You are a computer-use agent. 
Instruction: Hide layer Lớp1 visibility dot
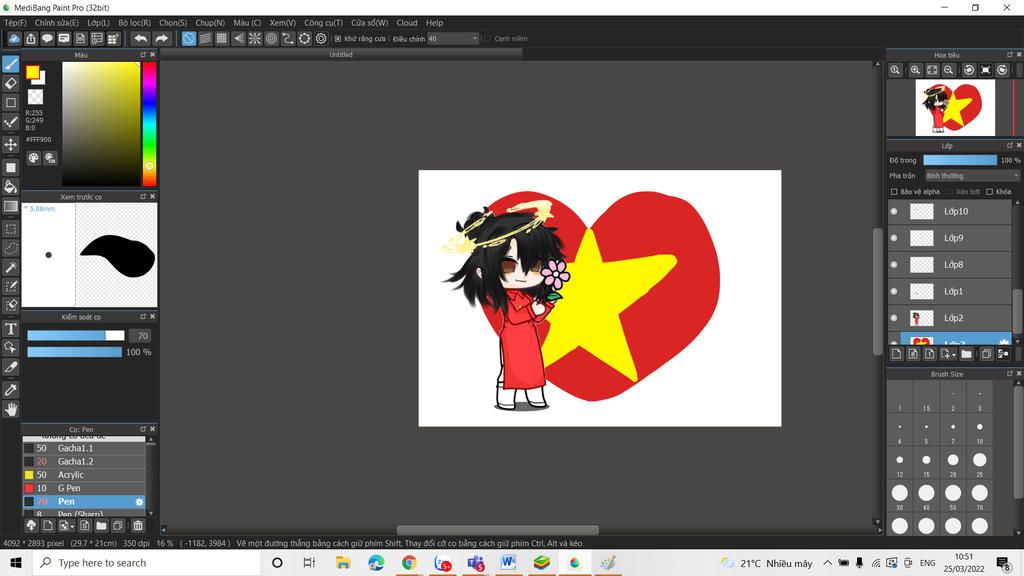(894, 291)
